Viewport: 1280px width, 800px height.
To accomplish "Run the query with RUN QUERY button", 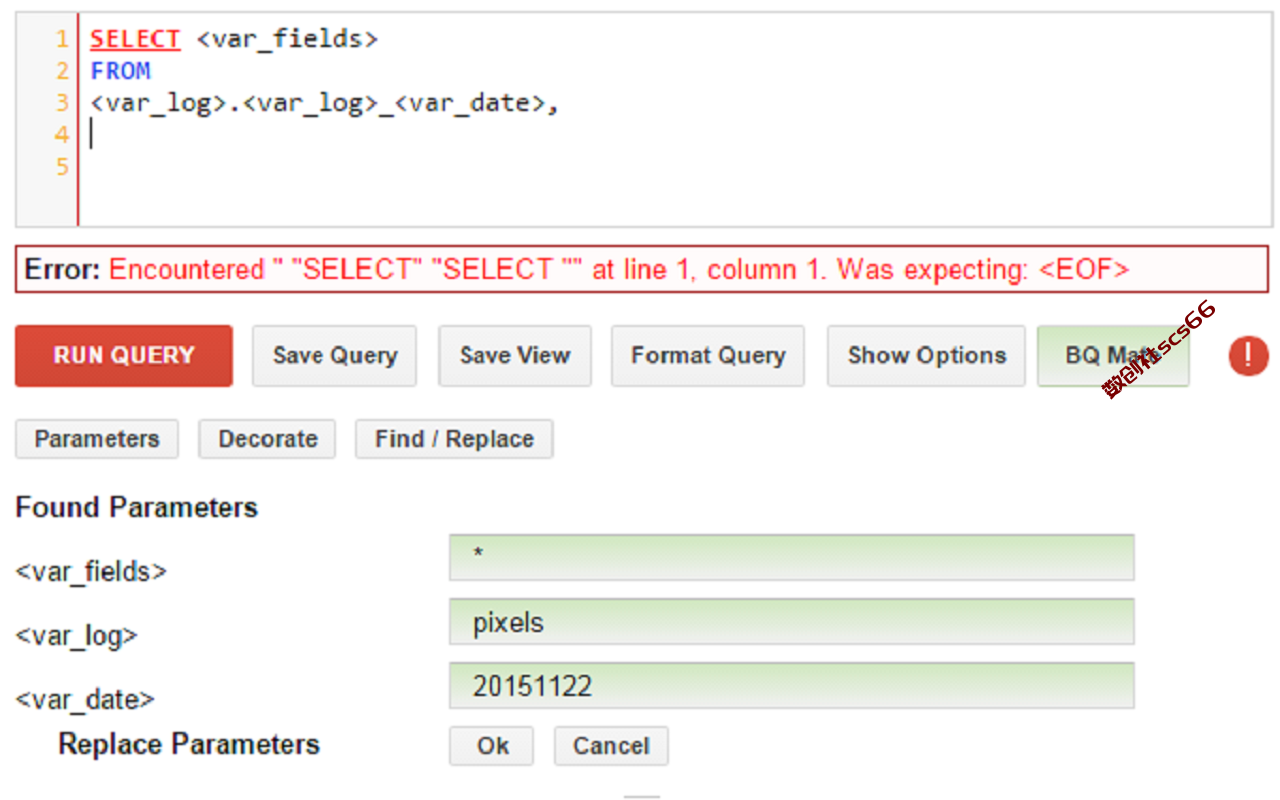I will 124,356.
